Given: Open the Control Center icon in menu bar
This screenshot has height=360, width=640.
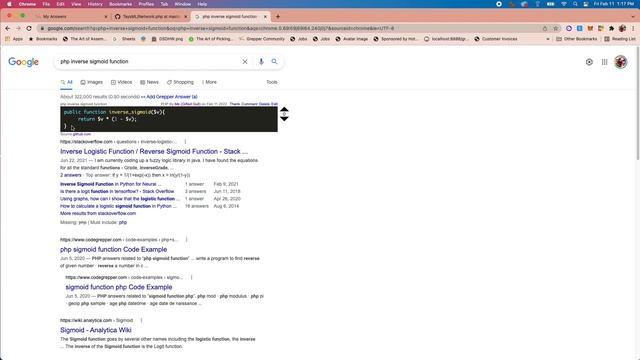Looking at the screenshot, I should tap(586, 4).
